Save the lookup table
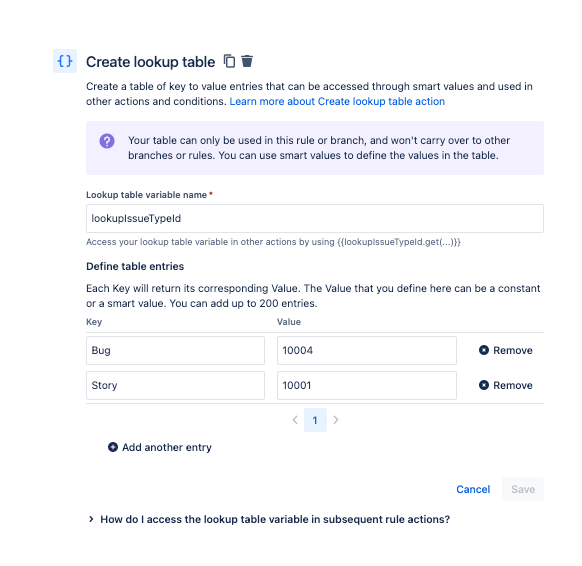This screenshot has width=582, height=566. click(523, 489)
